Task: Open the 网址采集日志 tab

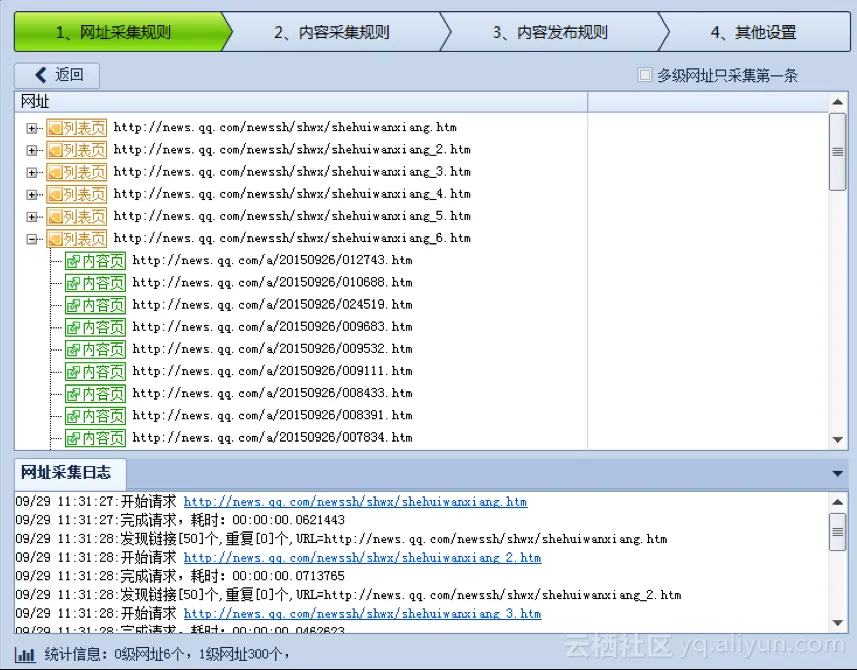Action: [70, 473]
